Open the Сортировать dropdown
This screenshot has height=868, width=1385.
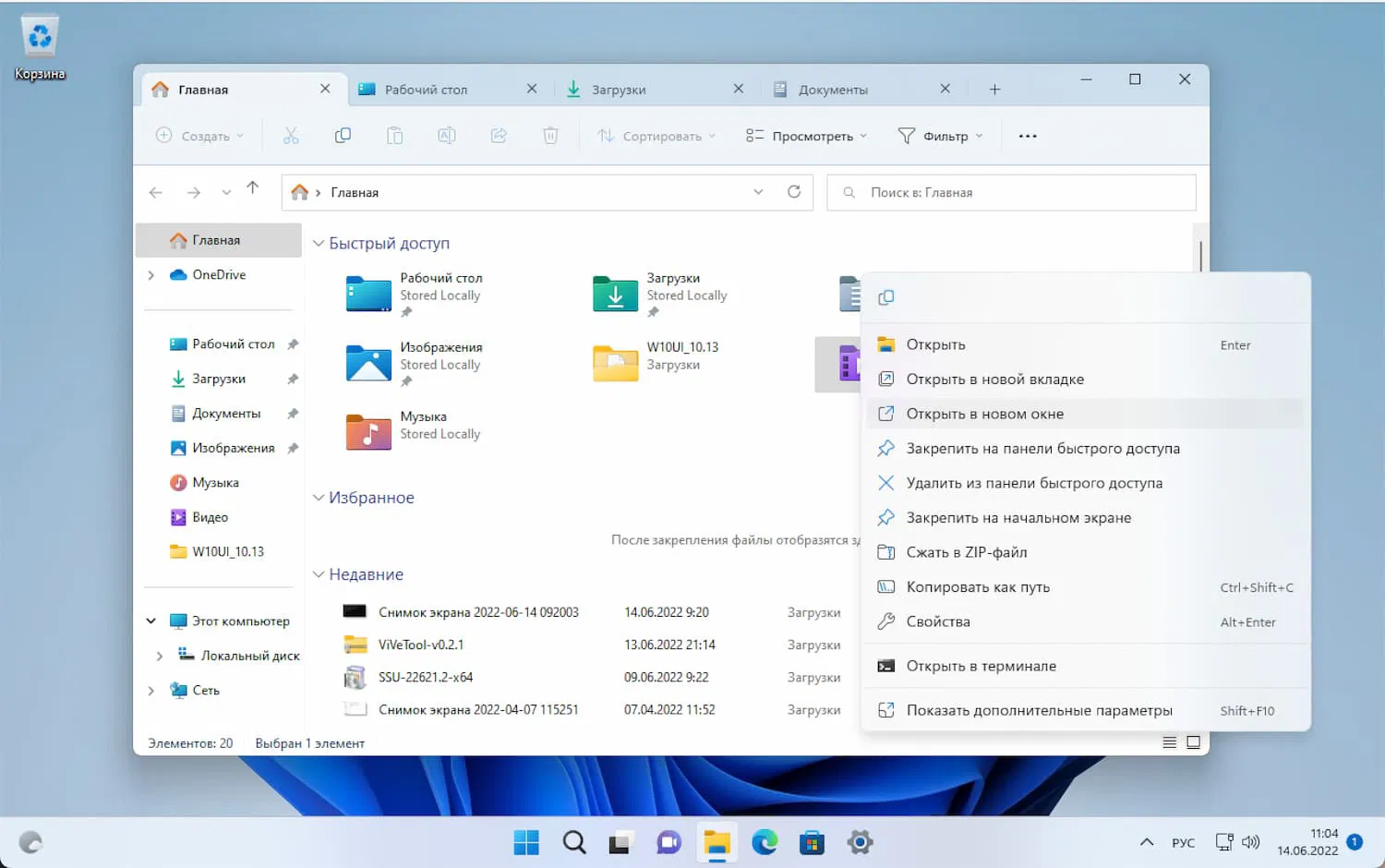[656, 136]
